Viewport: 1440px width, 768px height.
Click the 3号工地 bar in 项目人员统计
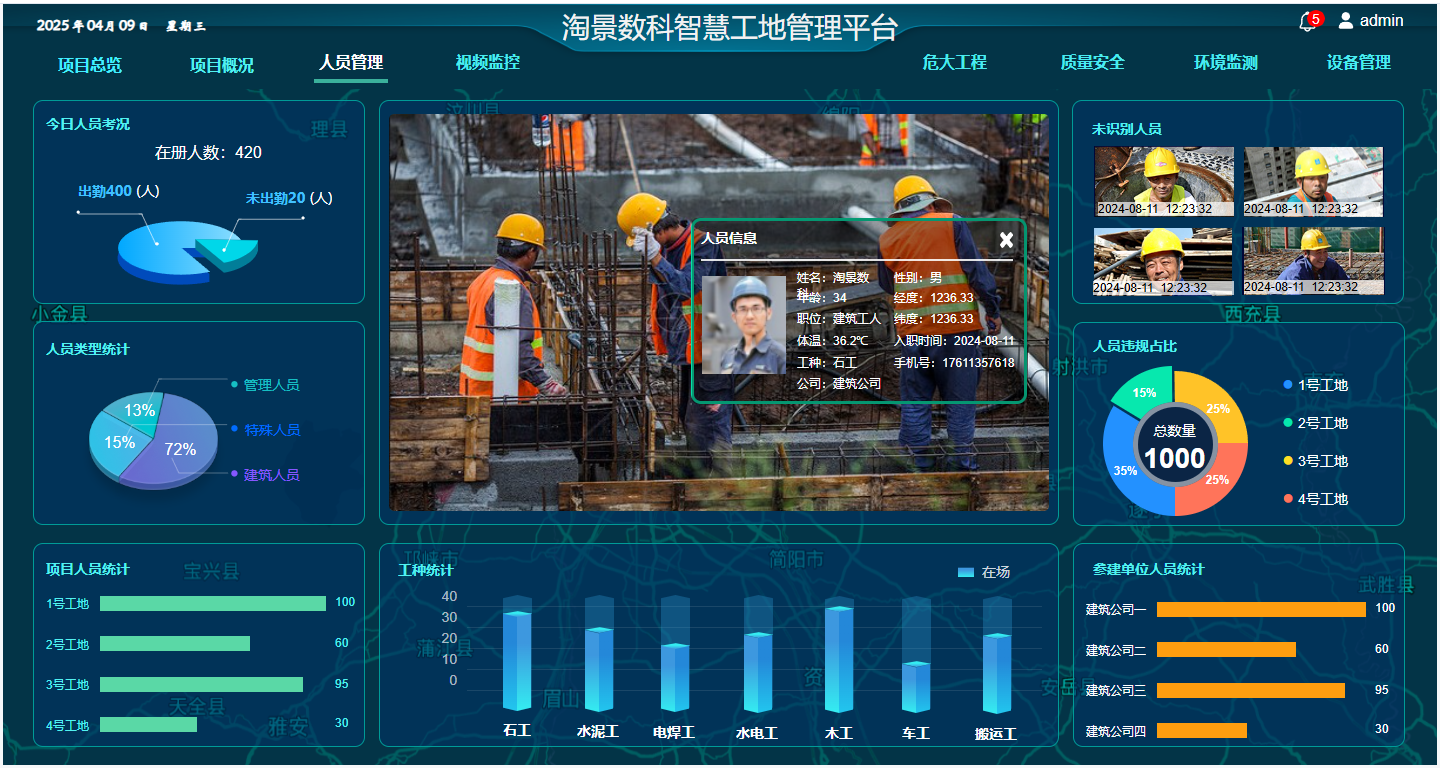click(201, 684)
